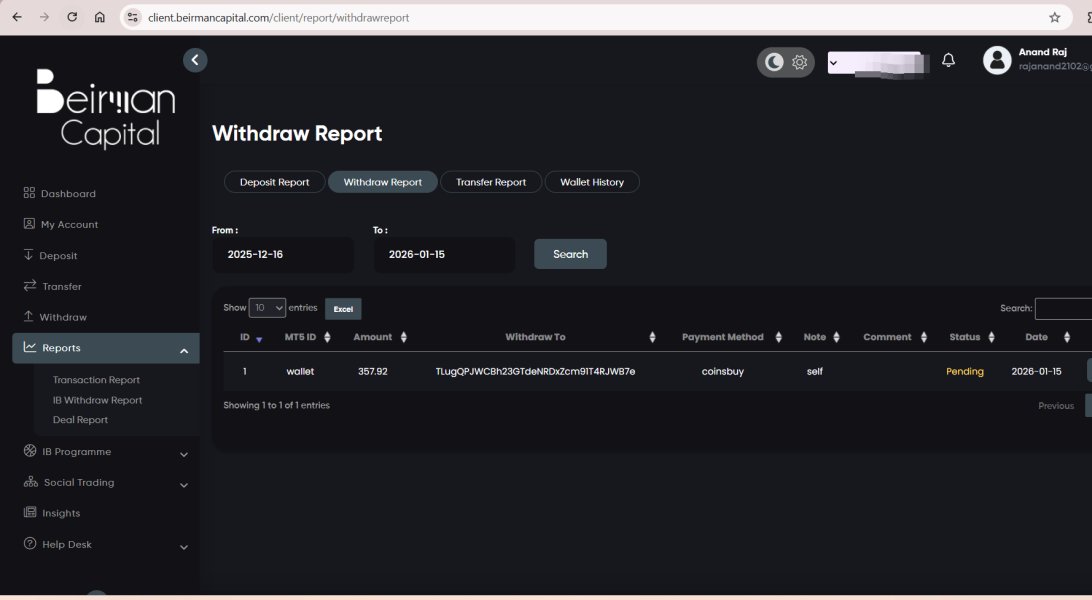Bookmark page with the star icon

[1054, 17]
